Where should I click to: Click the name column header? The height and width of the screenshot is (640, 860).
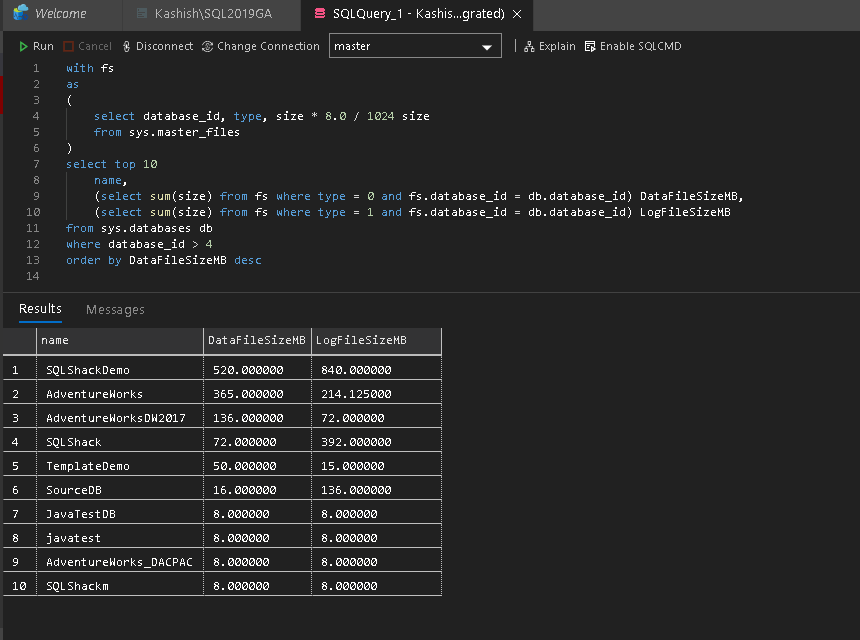[118, 341]
